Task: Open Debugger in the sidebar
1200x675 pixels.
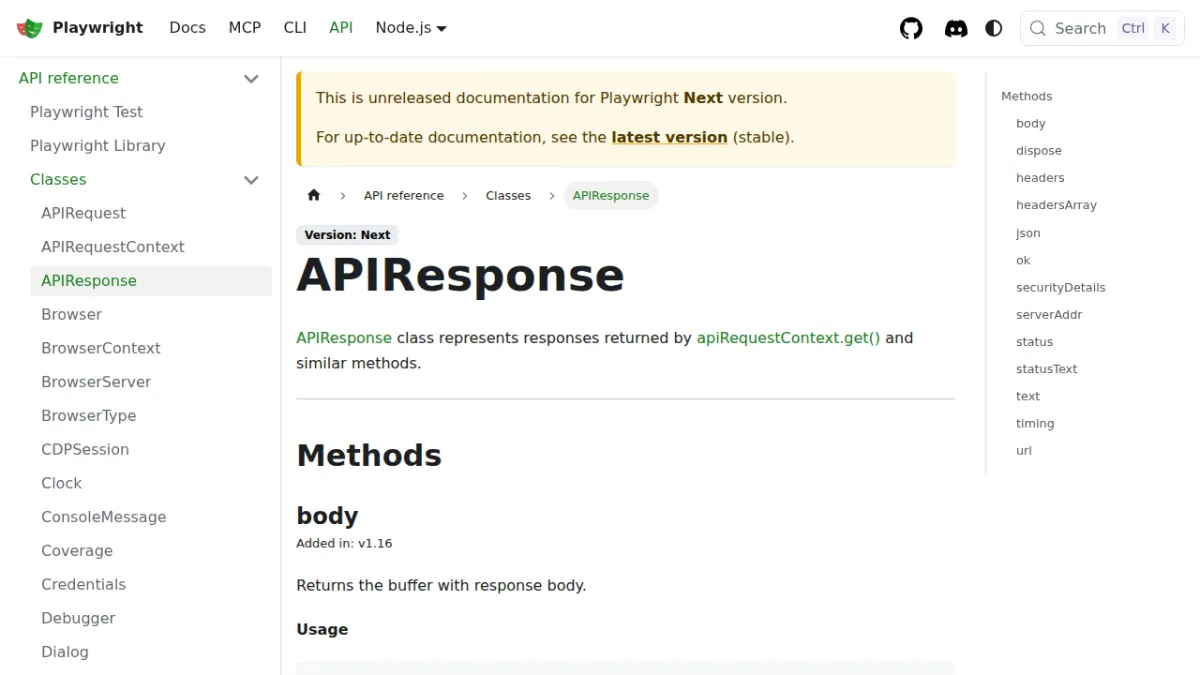Action: click(78, 618)
